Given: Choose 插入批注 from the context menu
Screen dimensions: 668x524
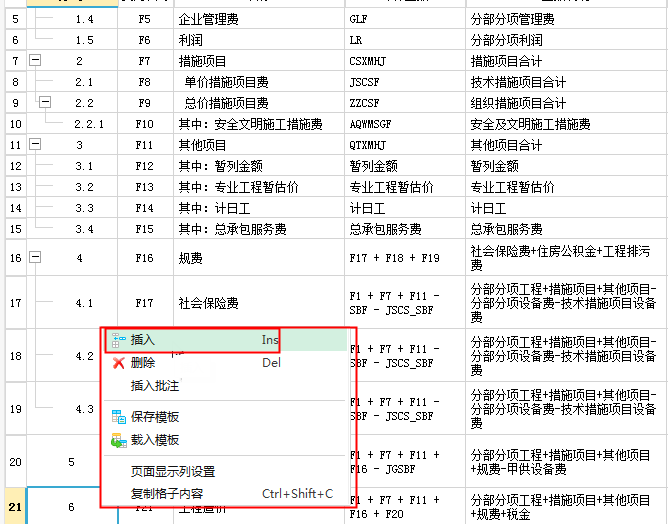Looking at the screenshot, I should click(155, 386).
